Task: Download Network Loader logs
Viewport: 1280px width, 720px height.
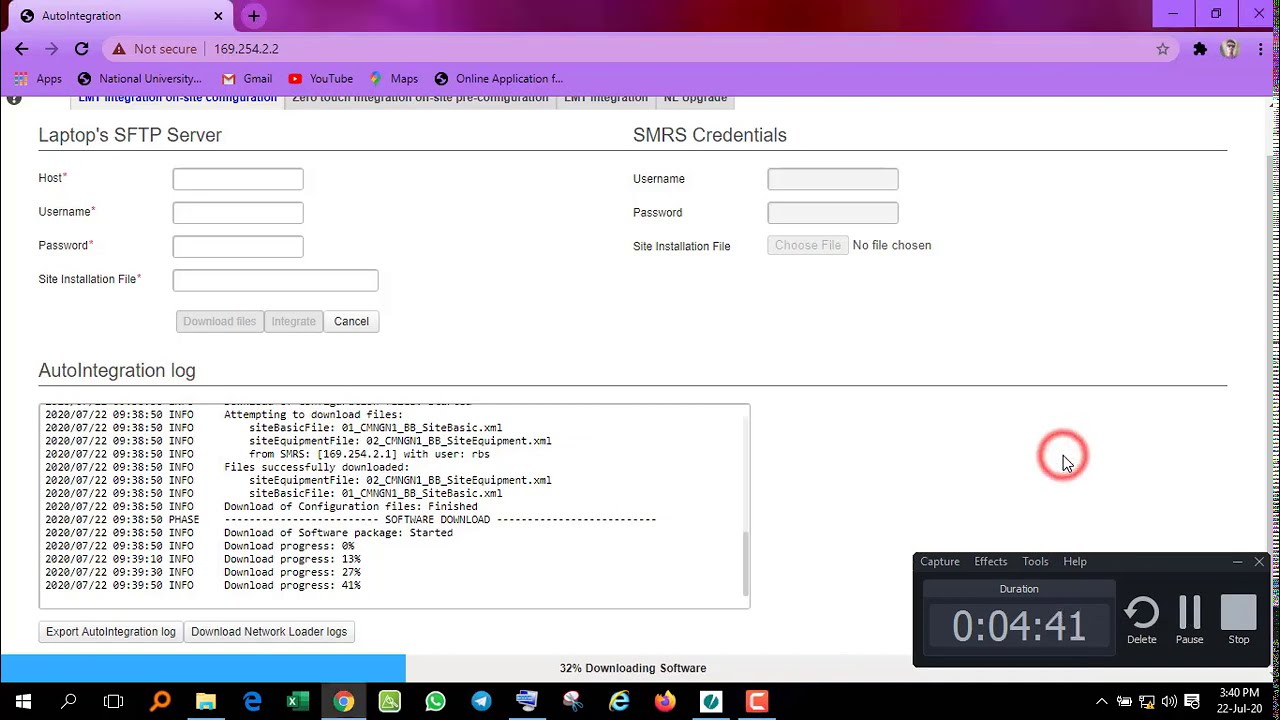Action: 269,632
